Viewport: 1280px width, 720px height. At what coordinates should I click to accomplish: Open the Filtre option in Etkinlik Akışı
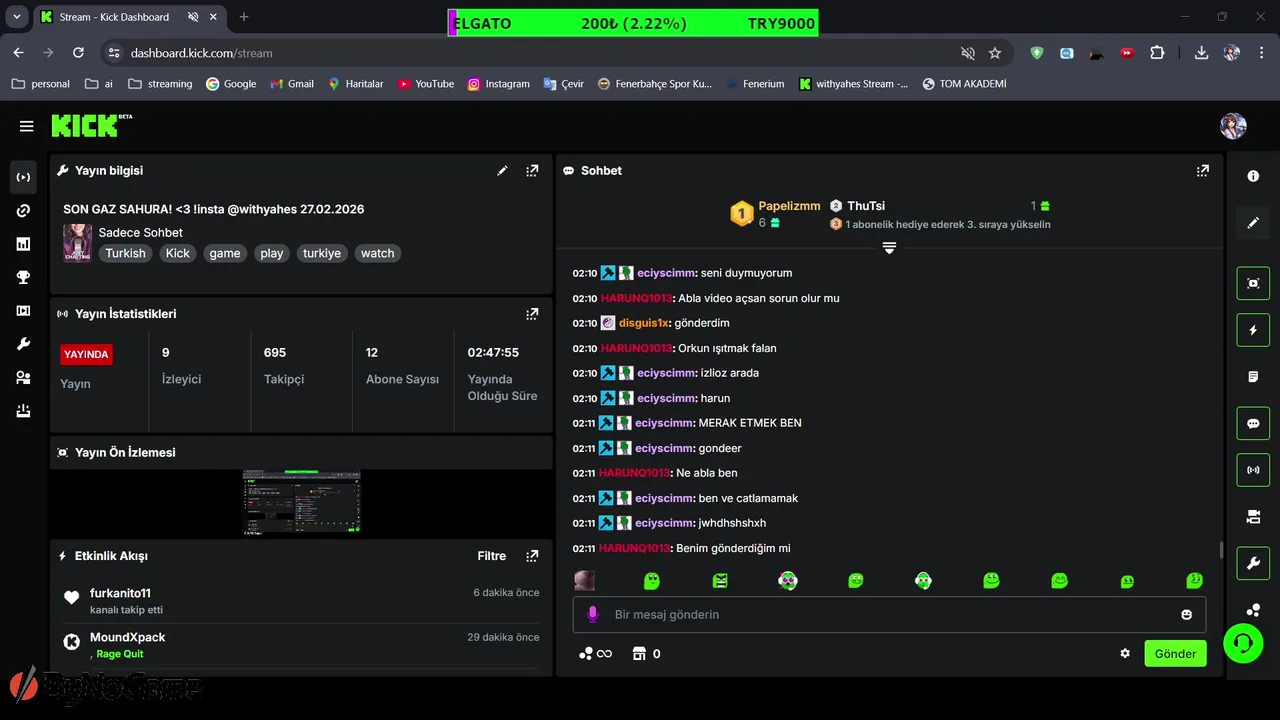pyautogui.click(x=492, y=556)
